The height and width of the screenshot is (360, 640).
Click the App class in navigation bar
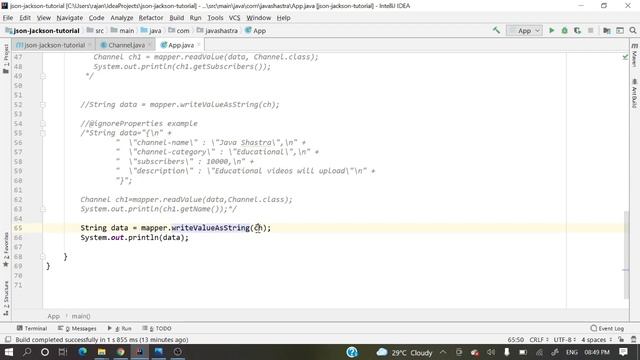(255, 31)
